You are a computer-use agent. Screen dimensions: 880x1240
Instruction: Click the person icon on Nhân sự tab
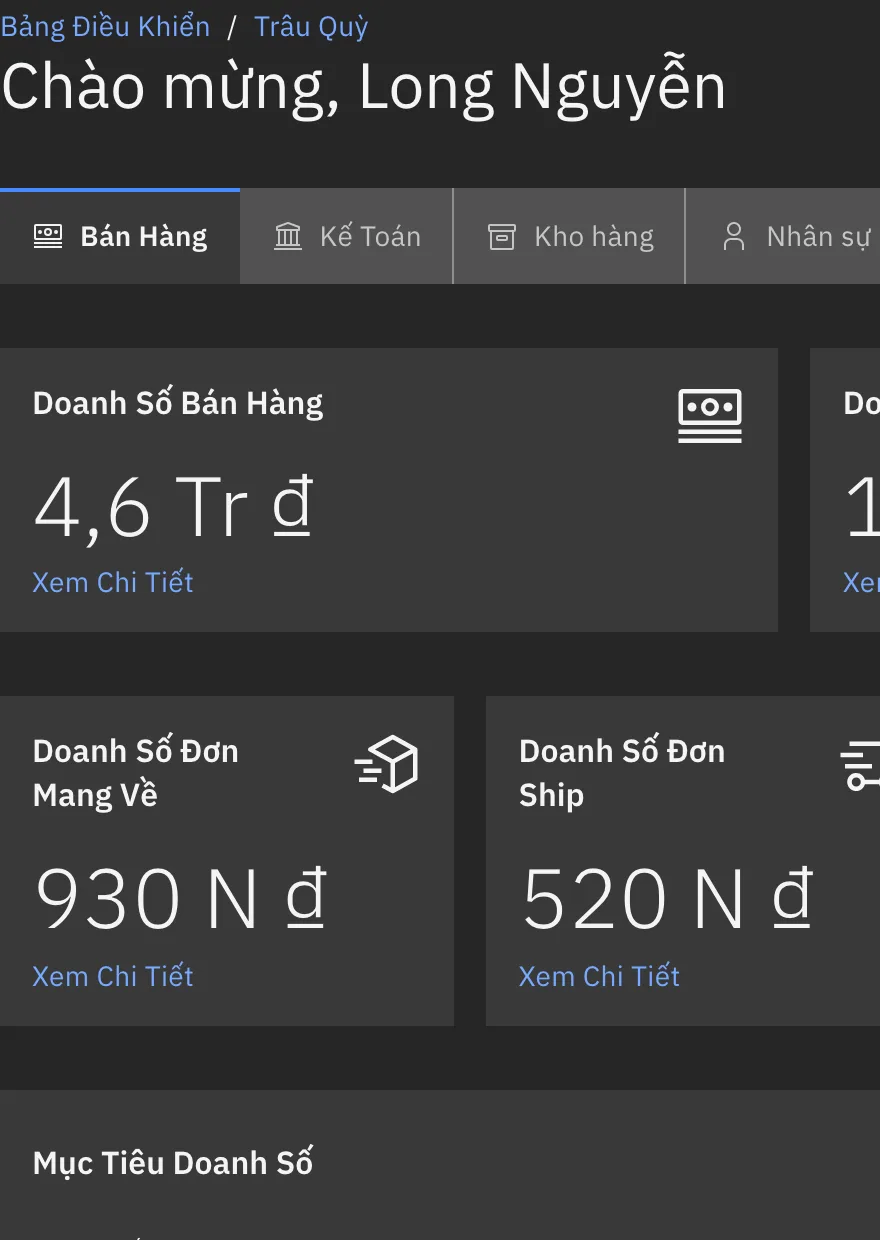(x=734, y=236)
